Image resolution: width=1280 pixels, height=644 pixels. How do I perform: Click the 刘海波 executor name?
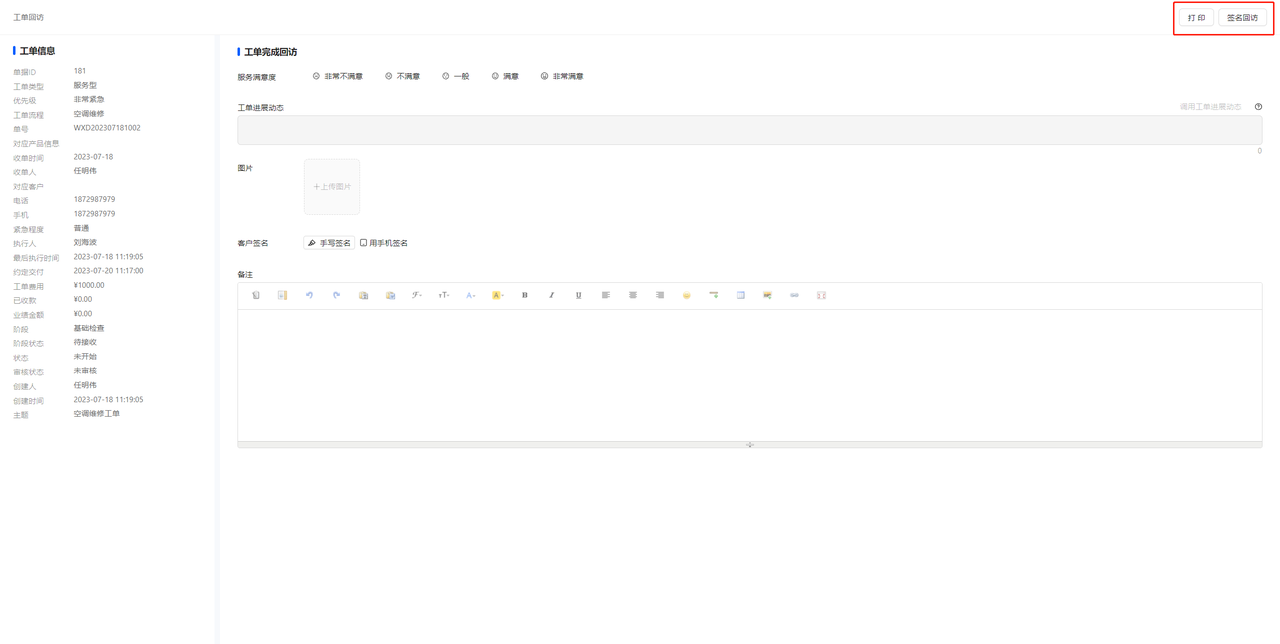pos(85,242)
